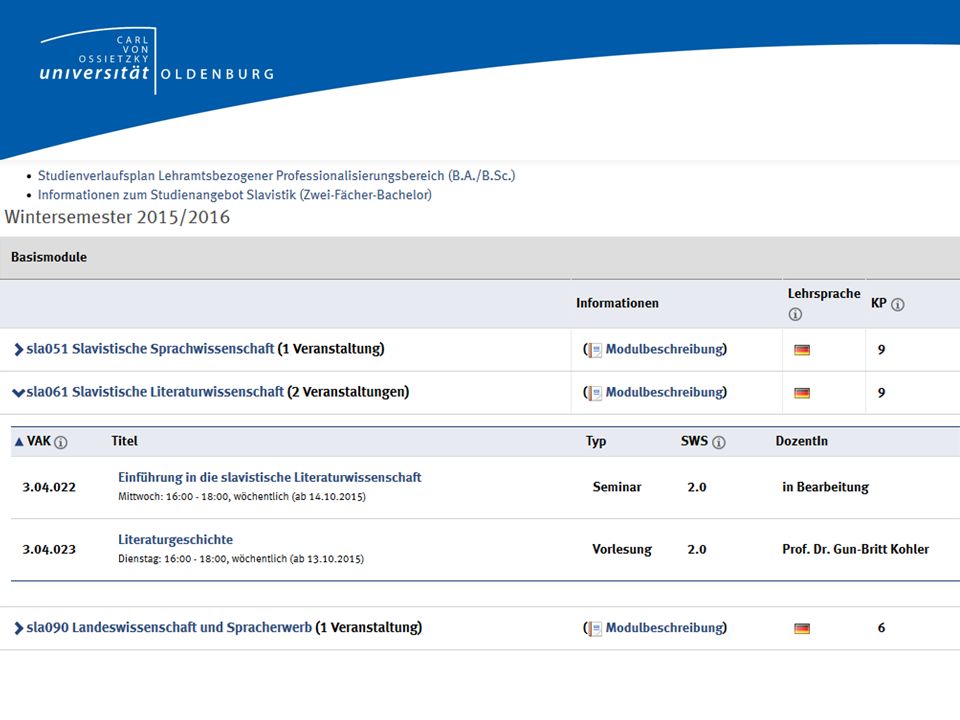The width and height of the screenshot is (960, 720).
Task: Click the Vorlesung type cell
Action: click(x=622, y=550)
